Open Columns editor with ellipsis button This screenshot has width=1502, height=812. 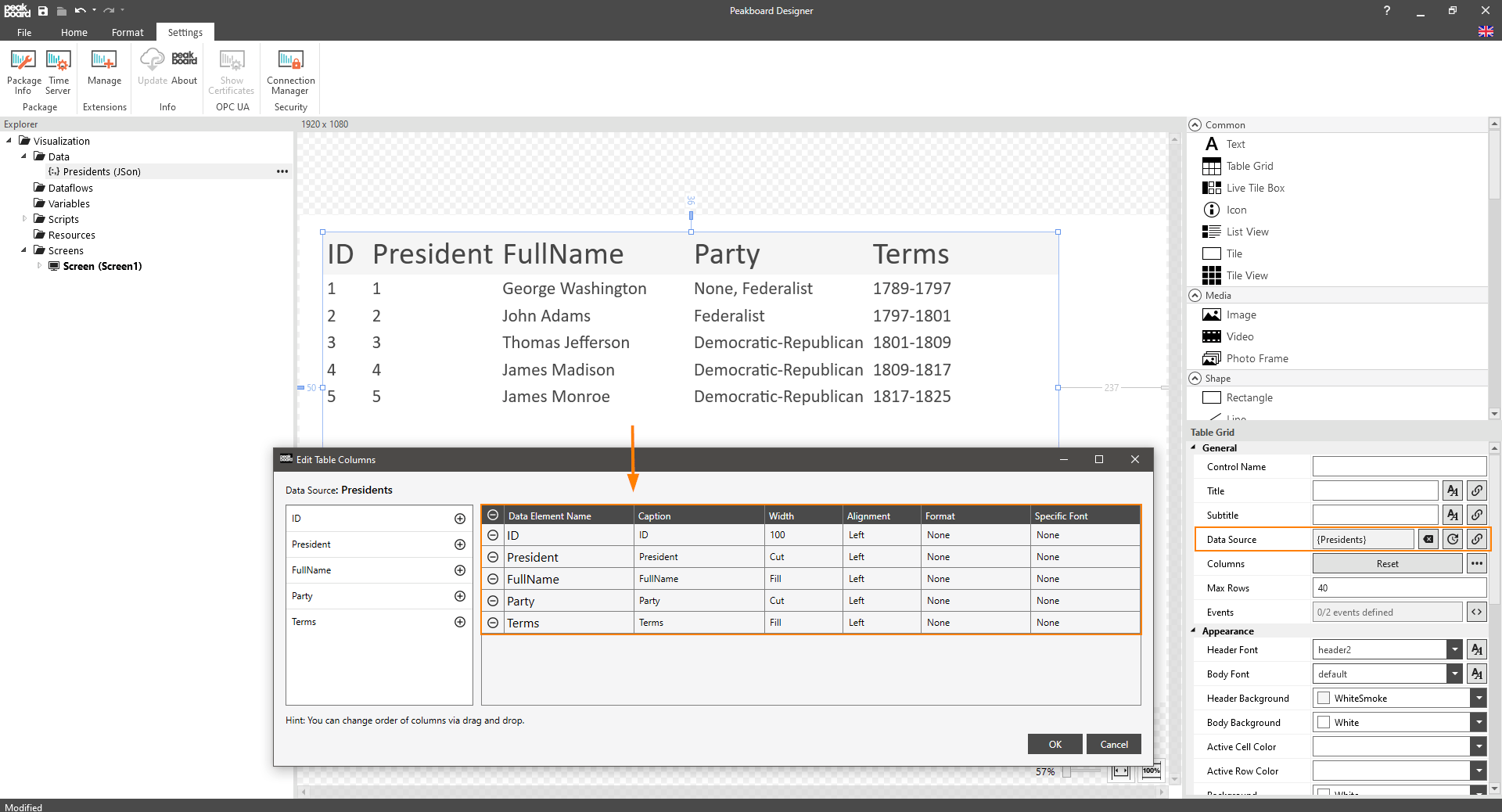point(1477,563)
